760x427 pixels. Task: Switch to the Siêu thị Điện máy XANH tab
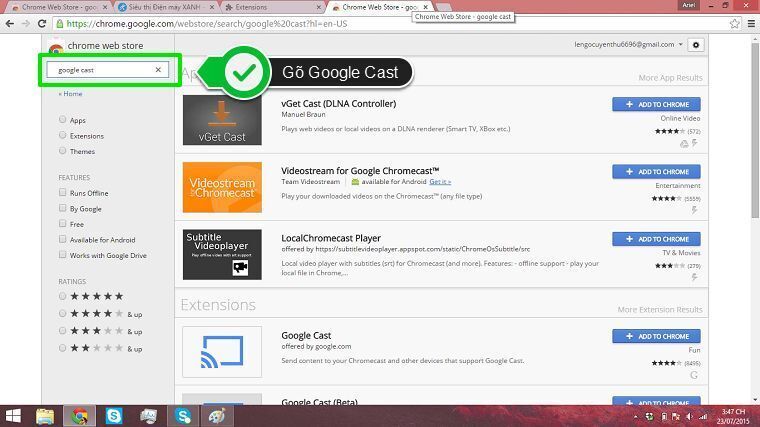pos(165,7)
